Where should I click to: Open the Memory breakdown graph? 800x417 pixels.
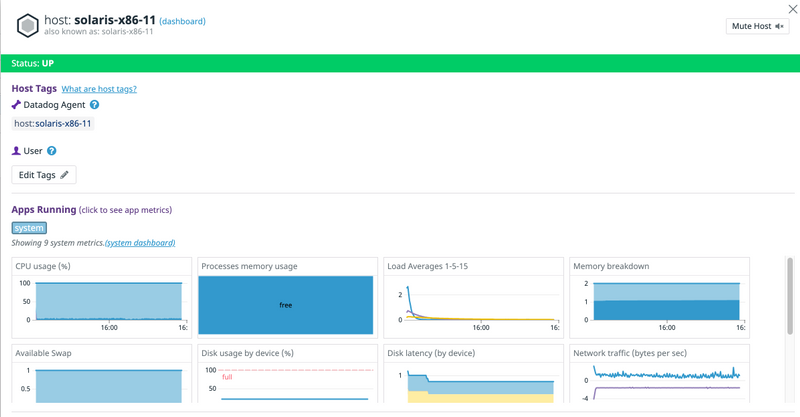point(659,298)
